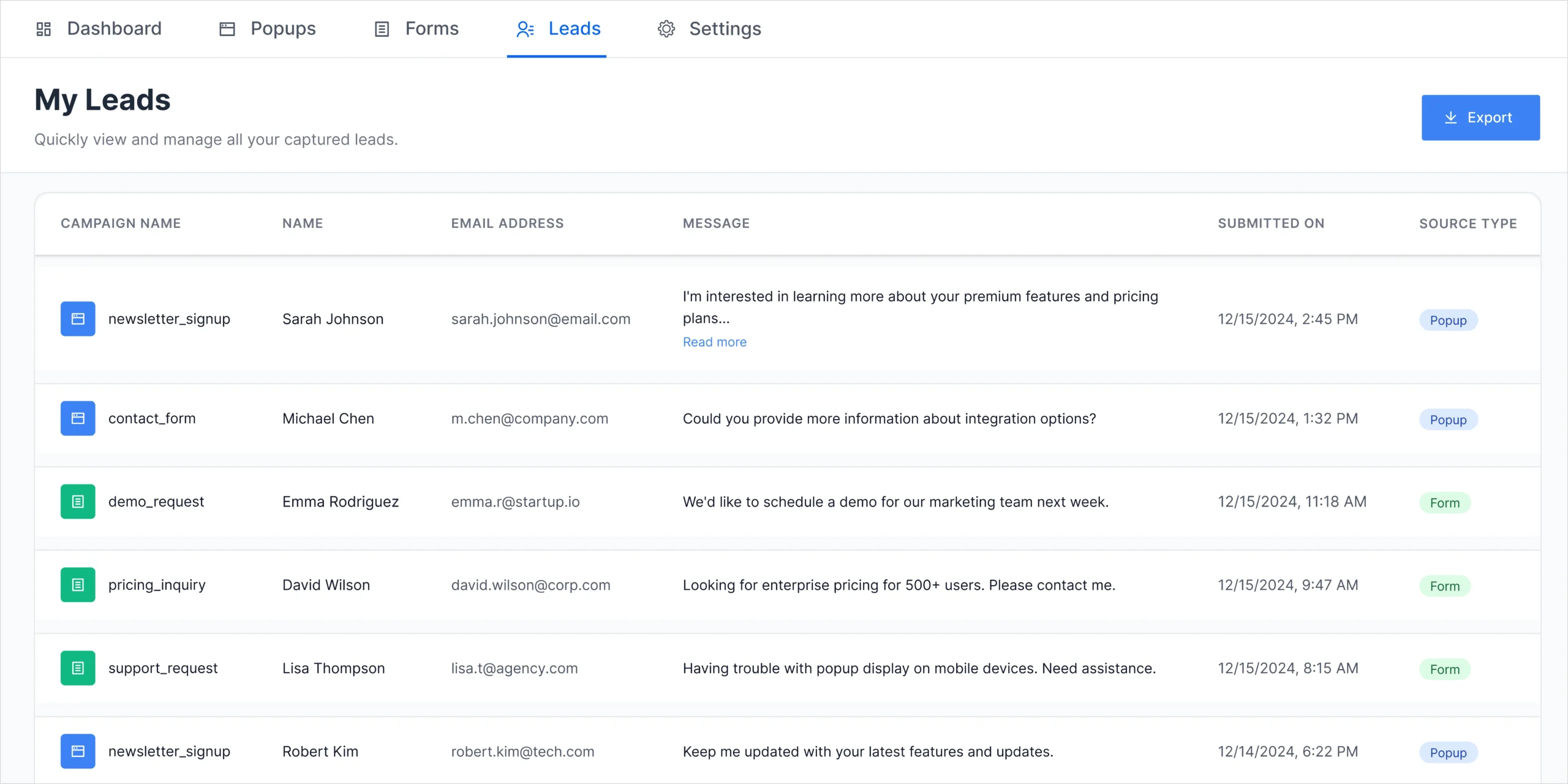The height and width of the screenshot is (784, 1568).
Task: Click the Campaign Name column header
Action: [x=121, y=224]
